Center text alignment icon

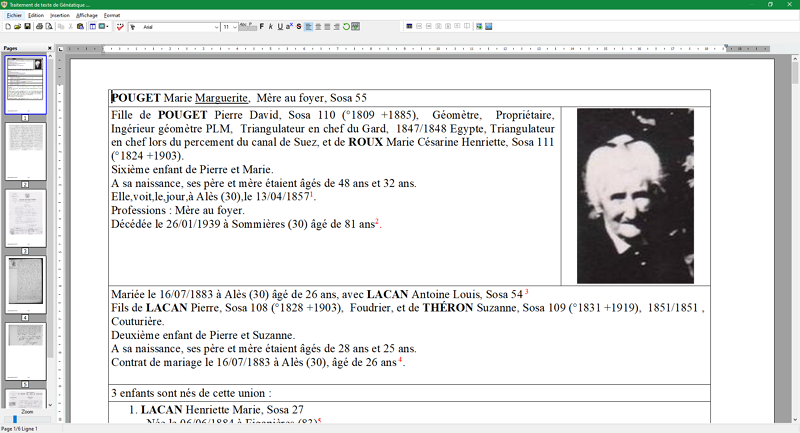[x=318, y=27]
